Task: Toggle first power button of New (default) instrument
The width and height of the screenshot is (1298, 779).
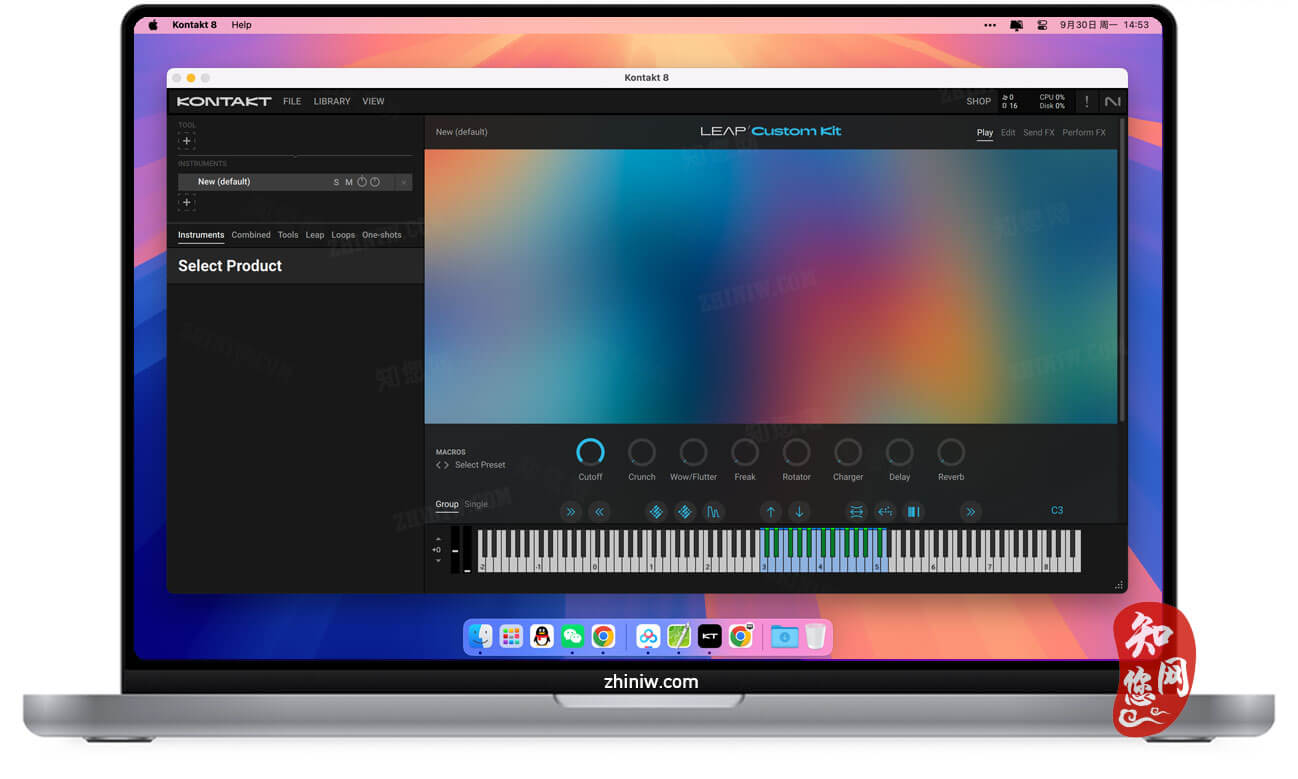Action: pos(362,182)
